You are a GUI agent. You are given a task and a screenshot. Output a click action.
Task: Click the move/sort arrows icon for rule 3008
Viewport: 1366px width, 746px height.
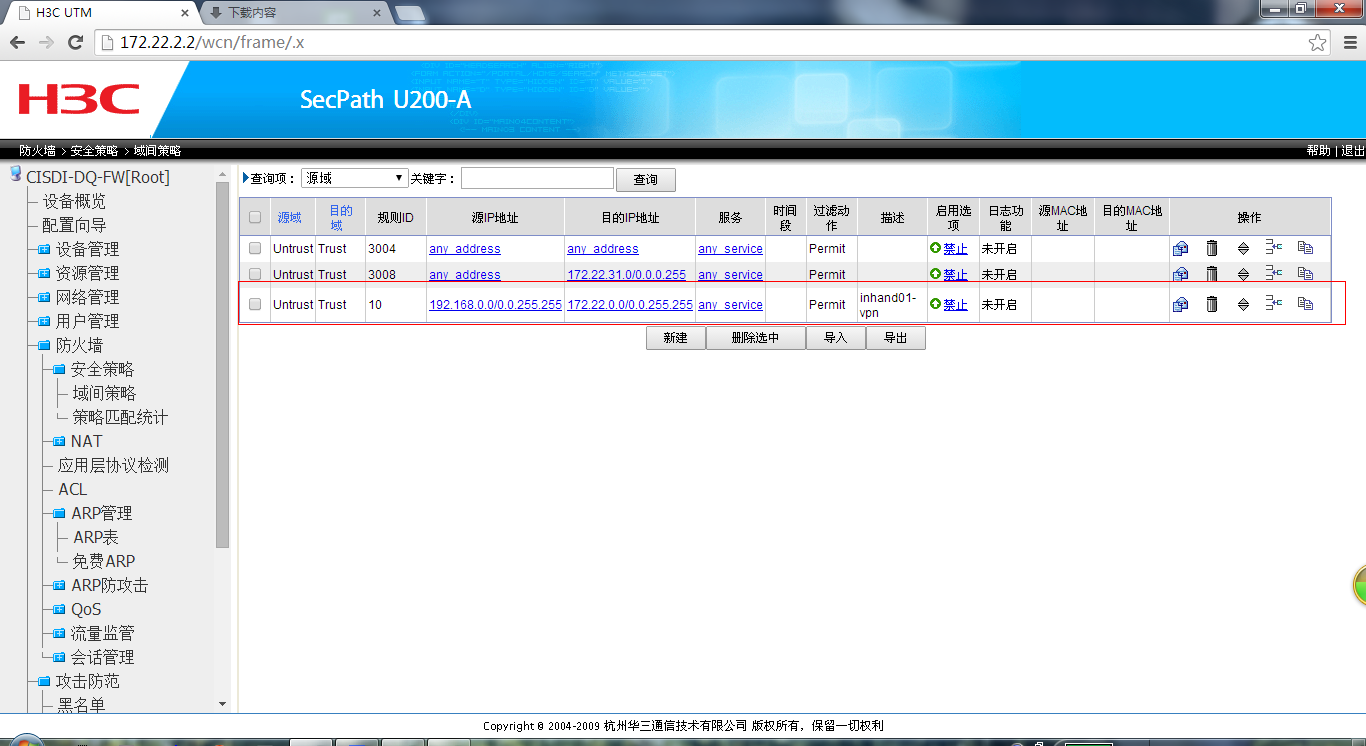pos(1243,274)
